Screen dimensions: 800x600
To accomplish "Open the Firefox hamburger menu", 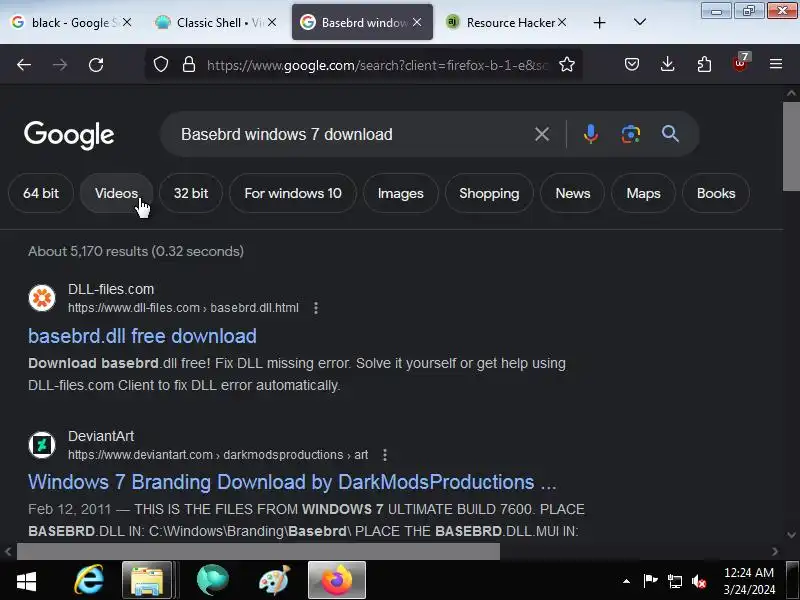I will click(776, 64).
